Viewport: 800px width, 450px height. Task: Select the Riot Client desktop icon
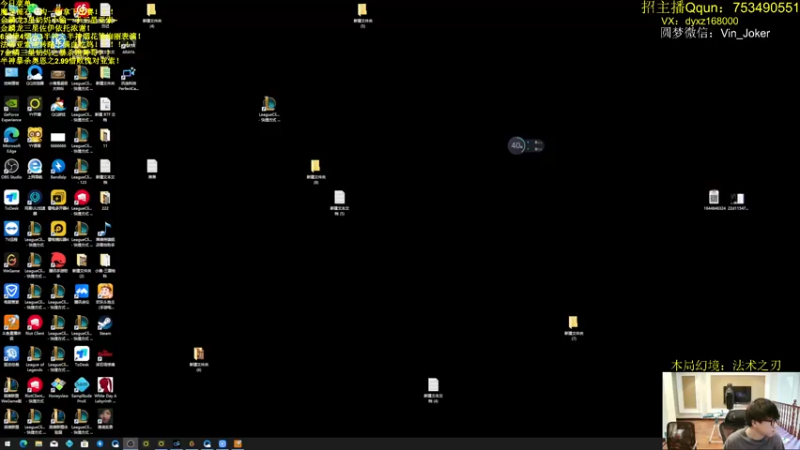click(35, 323)
